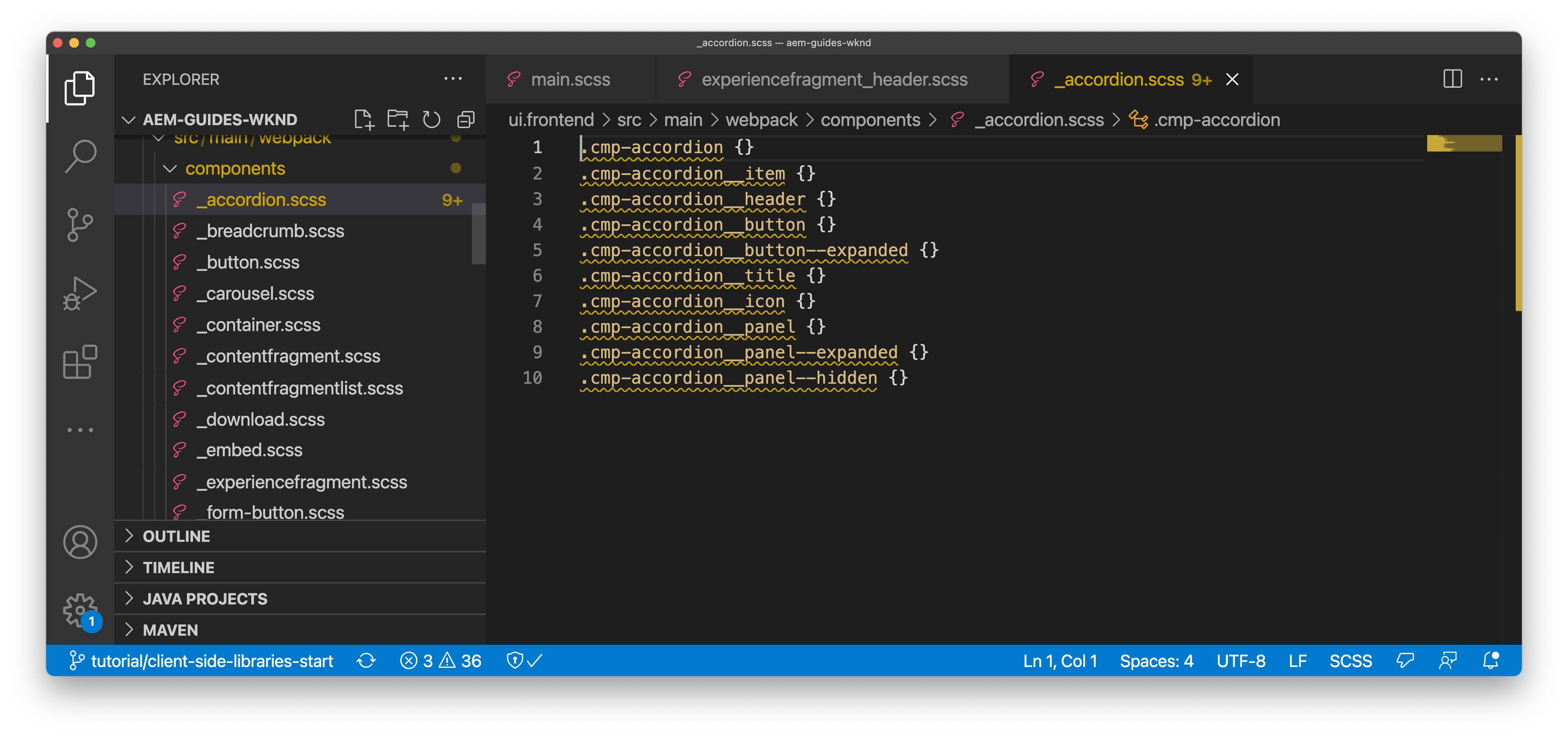Click line number 7 in gutter
1568x737 pixels.
pyautogui.click(x=537, y=301)
